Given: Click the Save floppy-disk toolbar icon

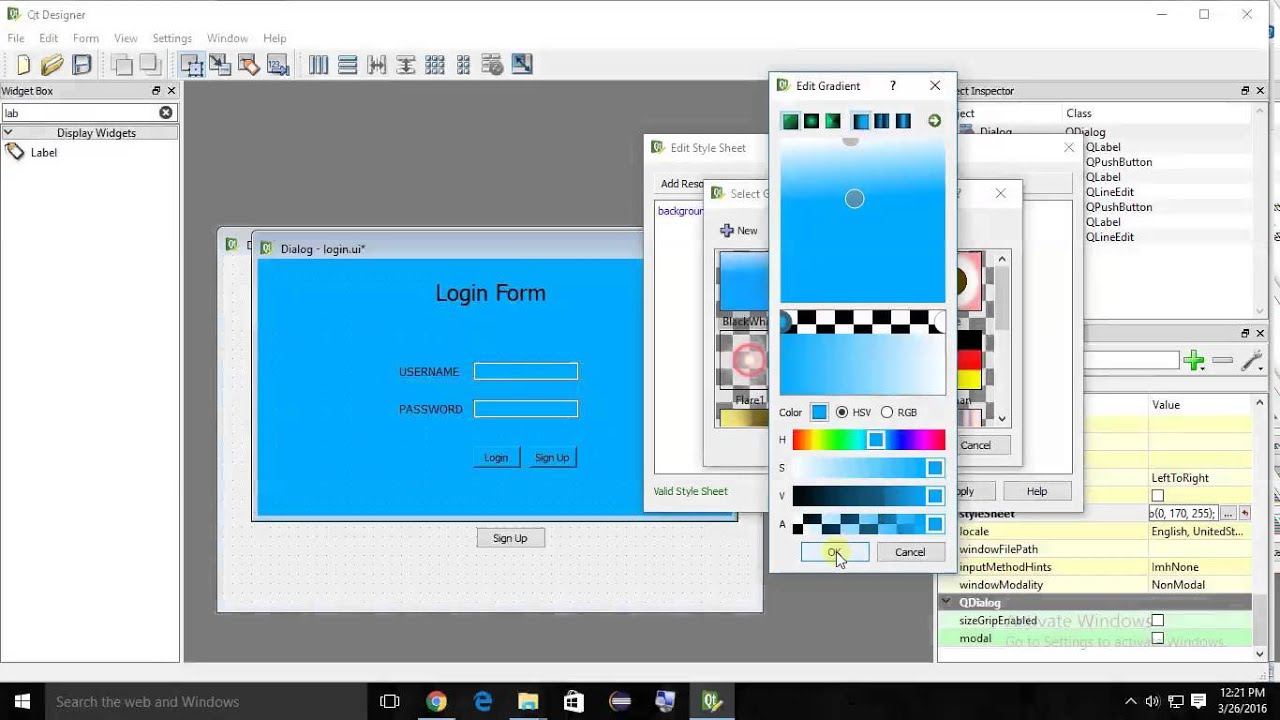Looking at the screenshot, I should coord(82,65).
